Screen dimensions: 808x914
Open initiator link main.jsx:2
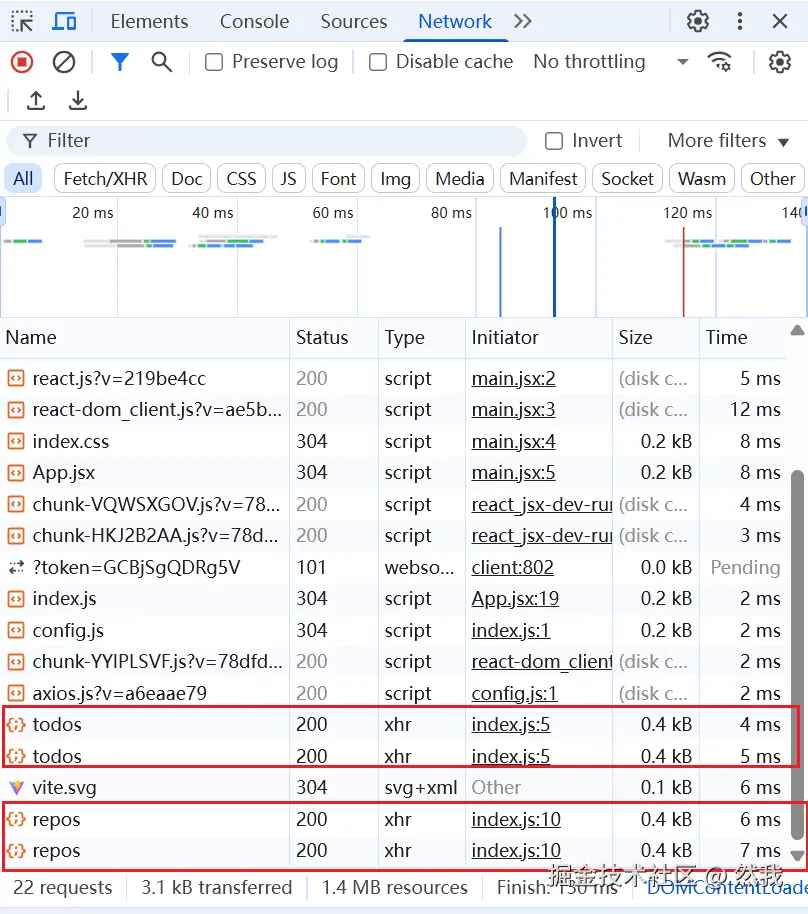coord(513,379)
